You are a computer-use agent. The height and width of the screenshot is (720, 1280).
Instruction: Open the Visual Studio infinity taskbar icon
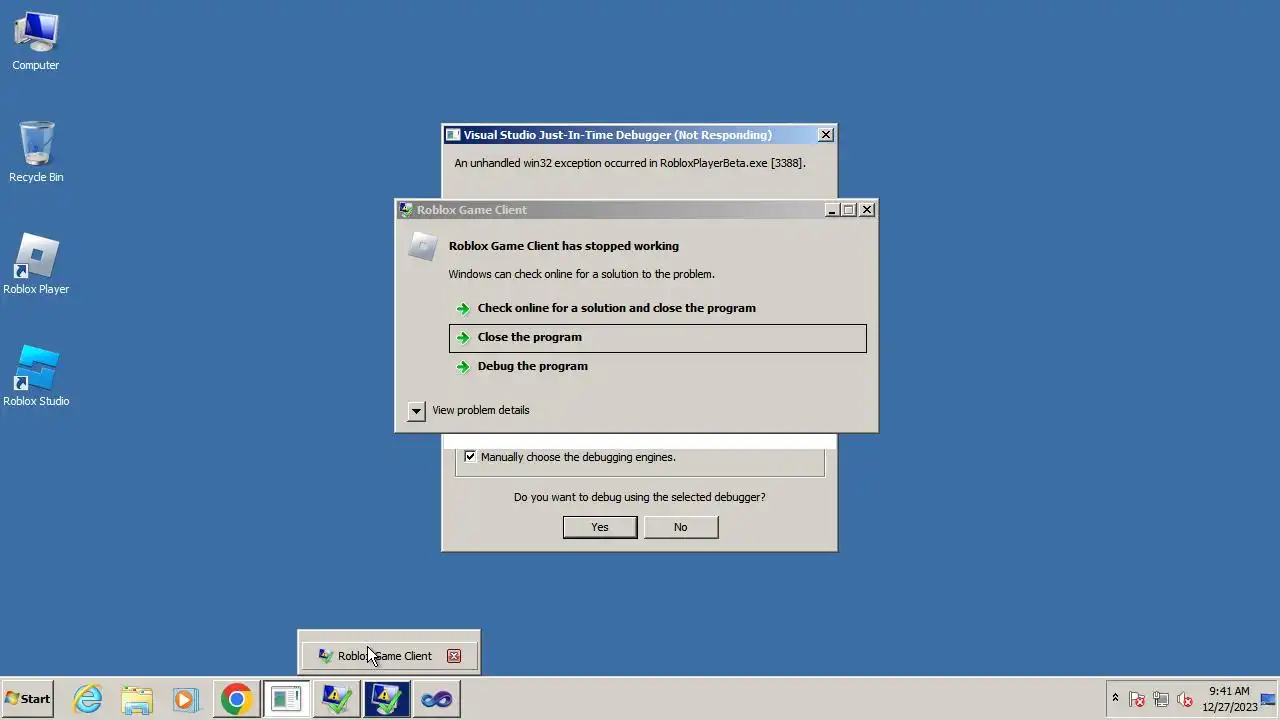tap(436, 699)
